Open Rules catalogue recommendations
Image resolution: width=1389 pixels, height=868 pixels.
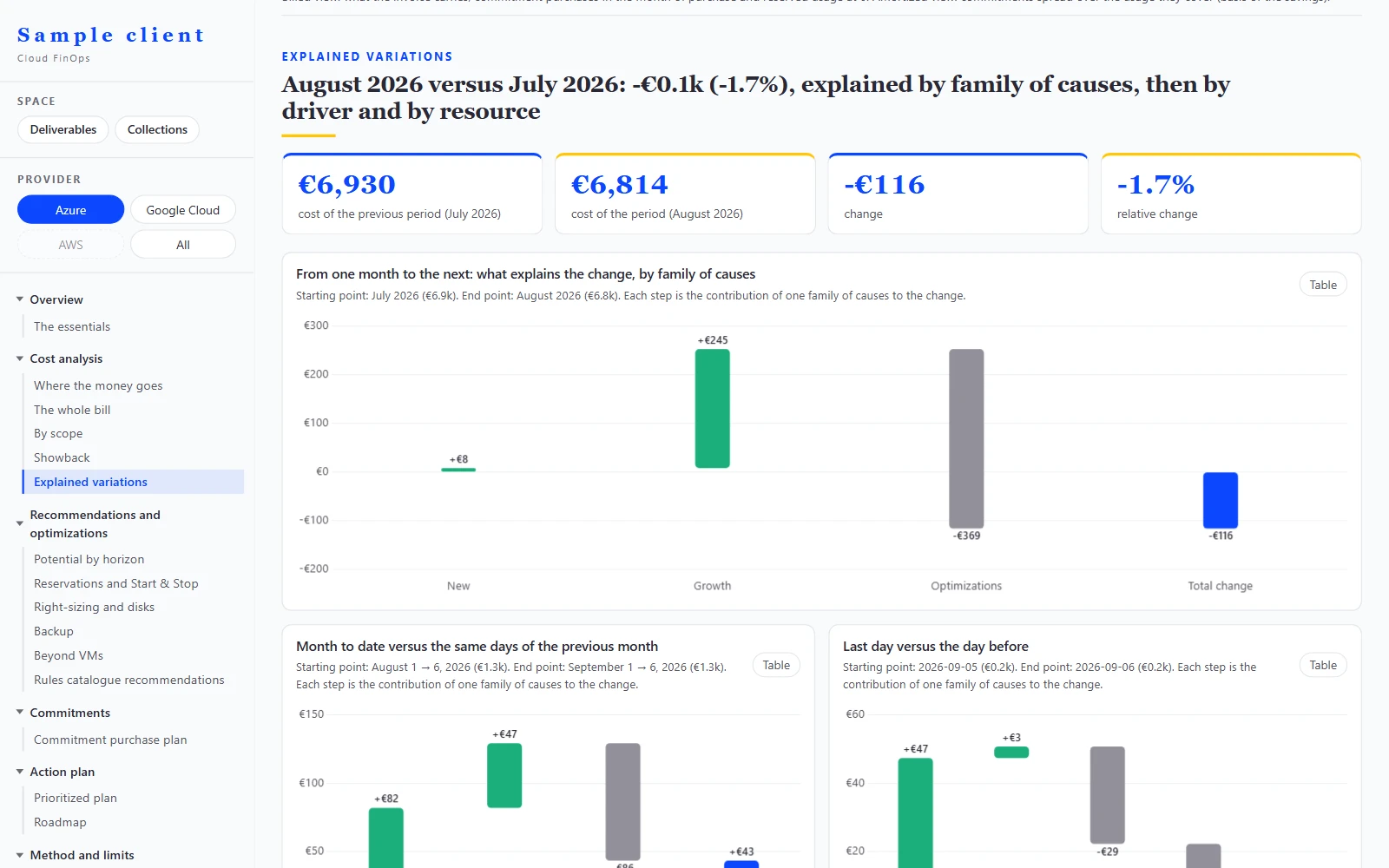(x=129, y=680)
